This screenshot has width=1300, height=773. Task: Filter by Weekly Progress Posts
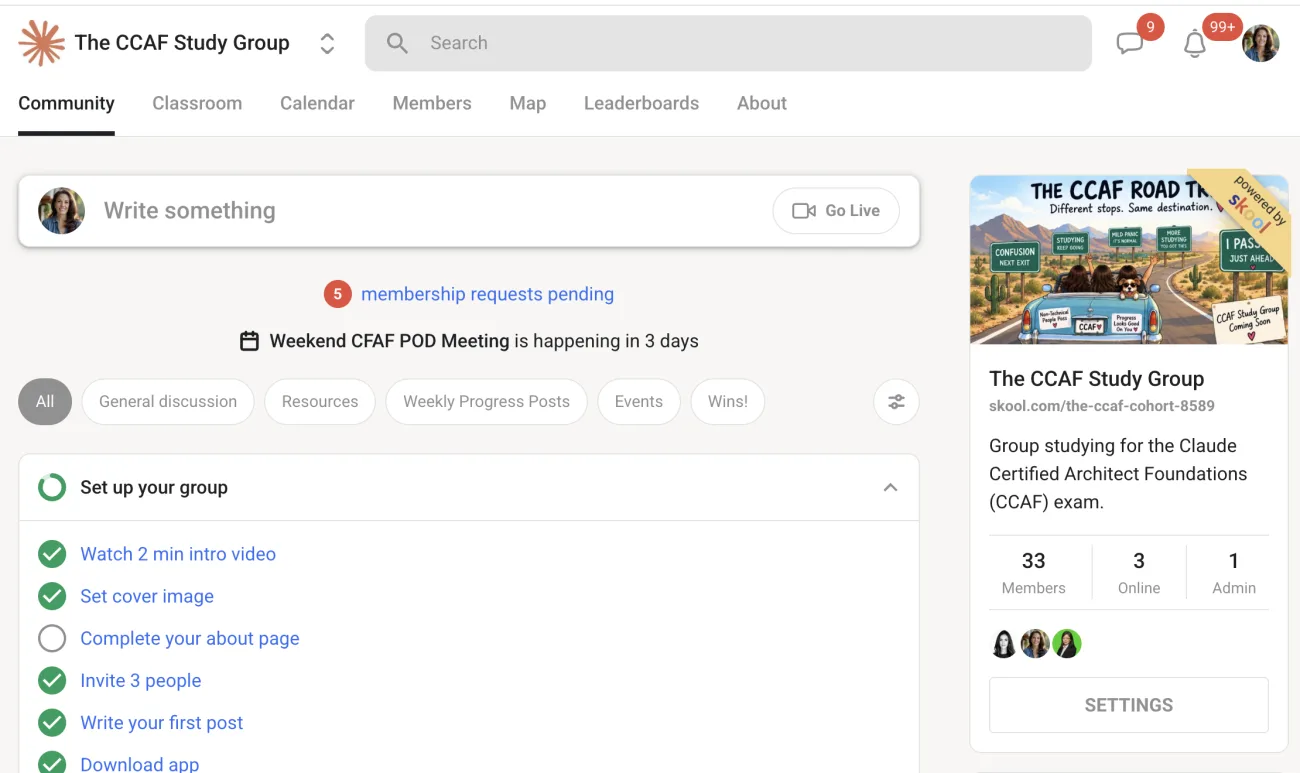pyautogui.click(x=486, y=402)
